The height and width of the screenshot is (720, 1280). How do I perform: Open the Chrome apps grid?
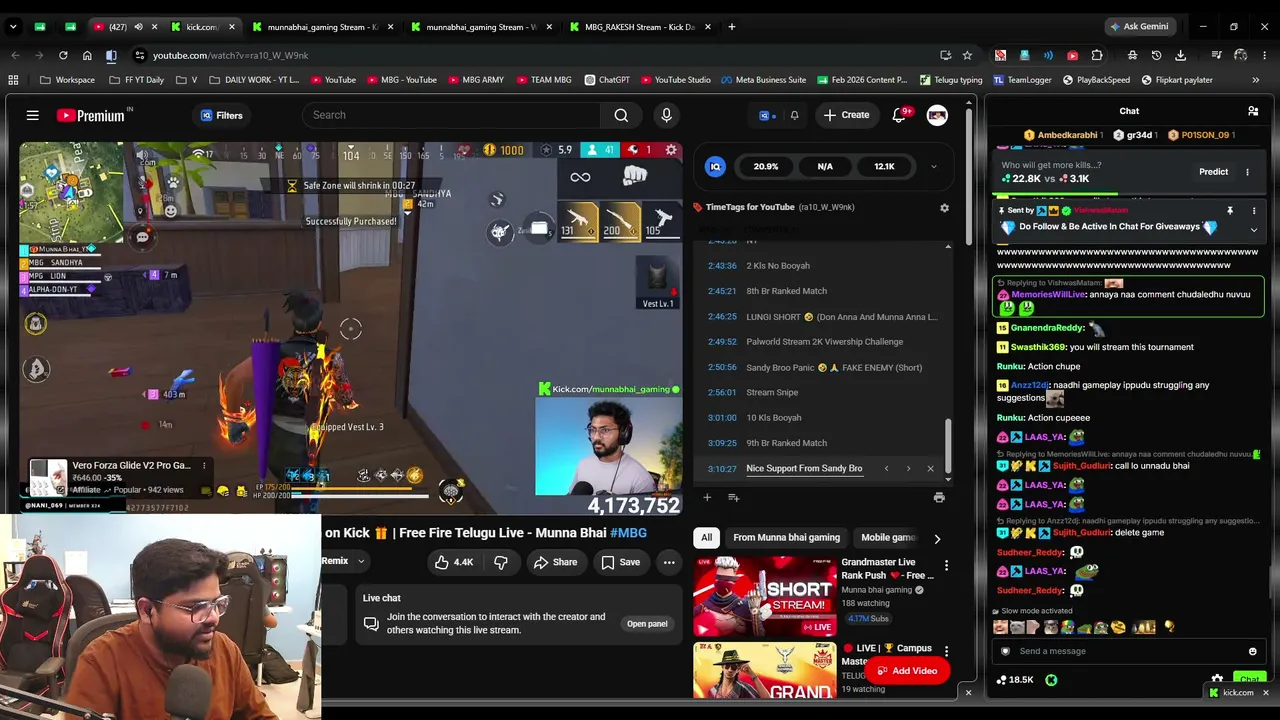(13, 80)
